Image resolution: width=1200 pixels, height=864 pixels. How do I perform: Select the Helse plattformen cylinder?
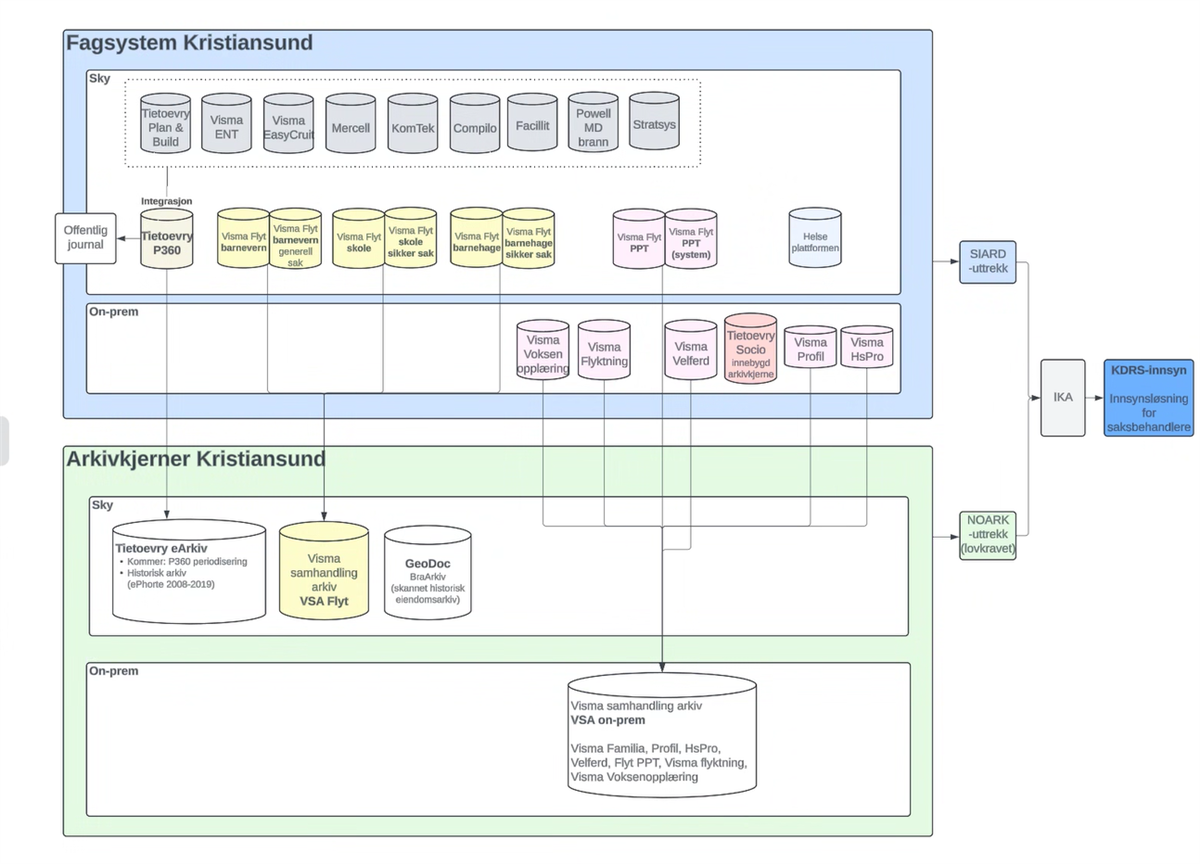point(815,238)
